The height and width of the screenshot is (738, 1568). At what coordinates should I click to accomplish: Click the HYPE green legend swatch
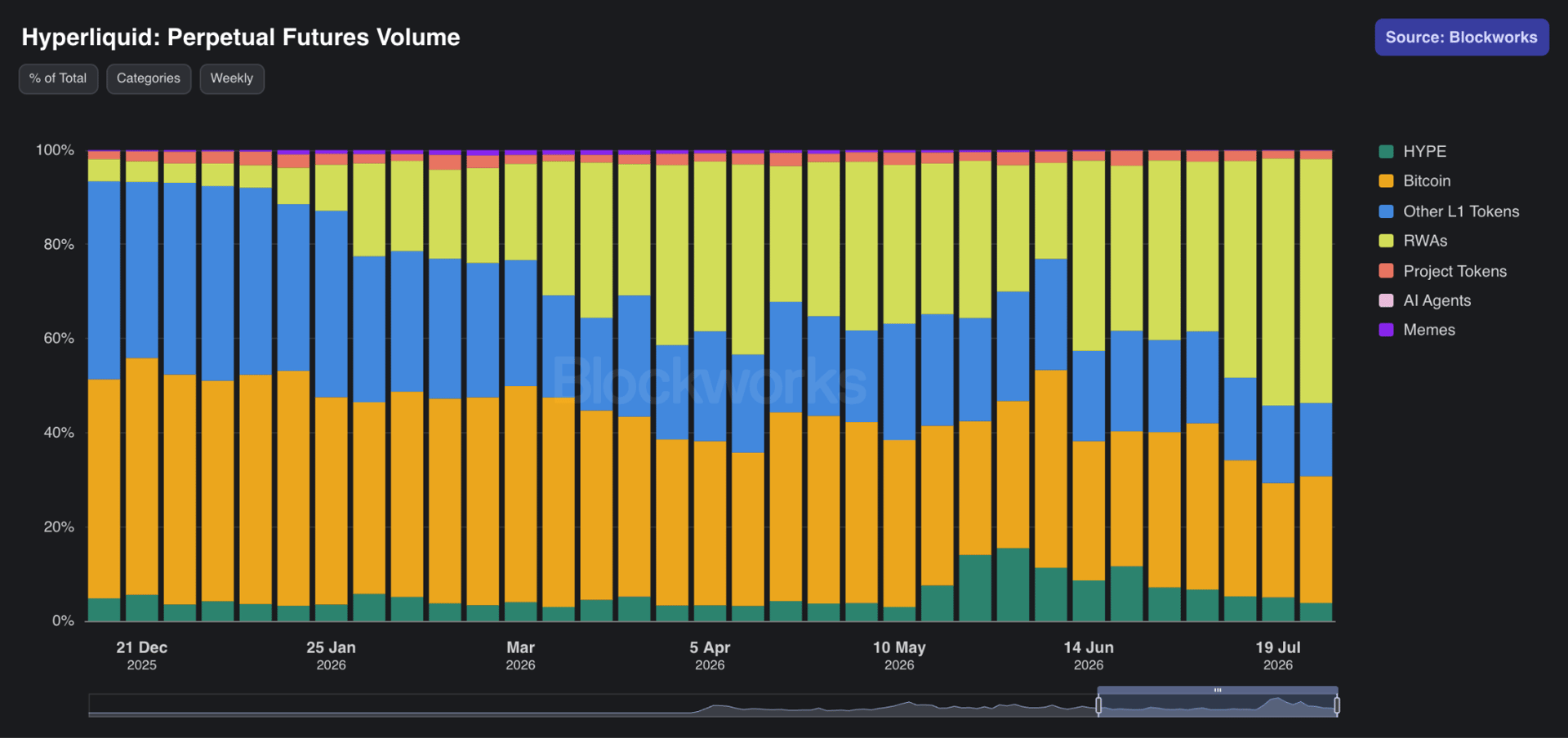(1386, 151)
